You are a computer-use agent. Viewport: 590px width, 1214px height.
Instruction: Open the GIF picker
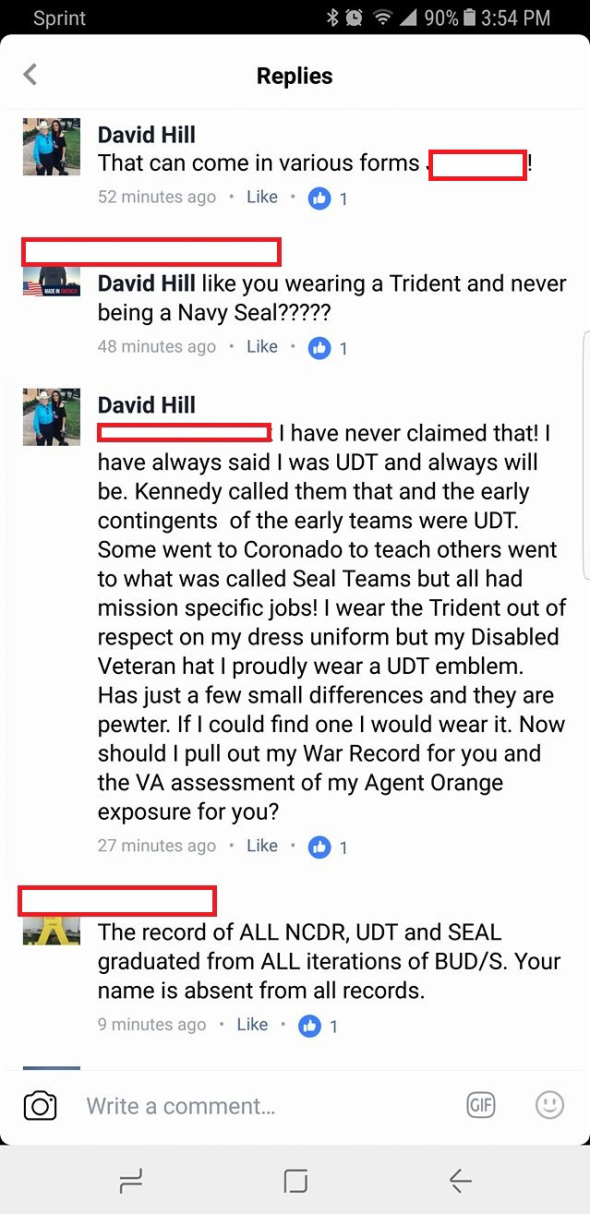(x=480, y=1104)
